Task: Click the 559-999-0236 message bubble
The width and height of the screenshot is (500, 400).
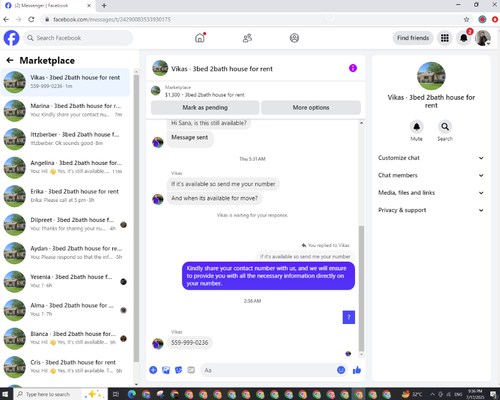Action: 190,343
